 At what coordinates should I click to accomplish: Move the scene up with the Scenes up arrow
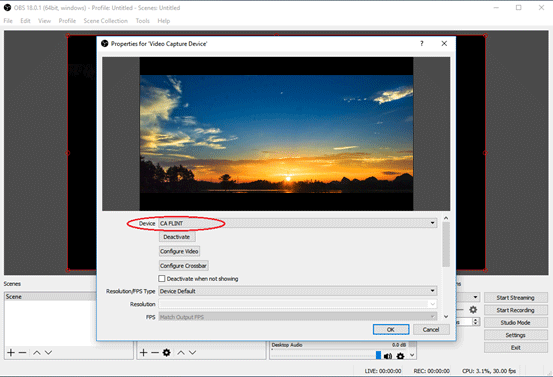click(x=37, y=352)
